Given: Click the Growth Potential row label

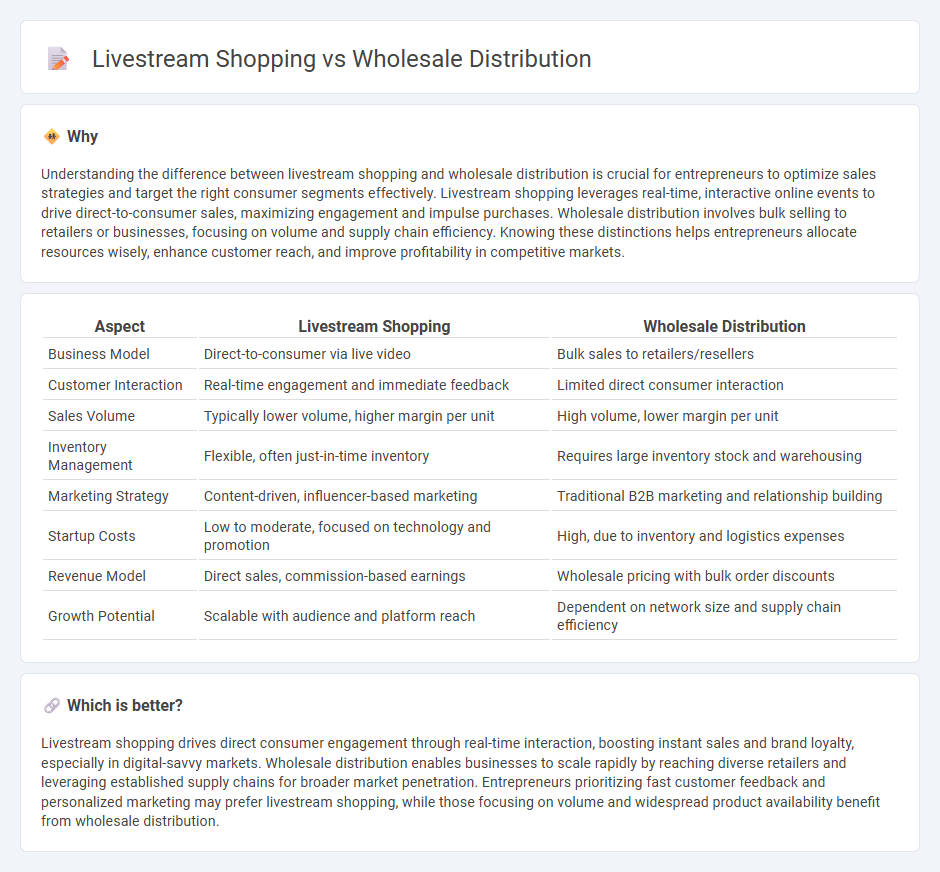Looking at the screenshot, I should [x=101, y=616].
